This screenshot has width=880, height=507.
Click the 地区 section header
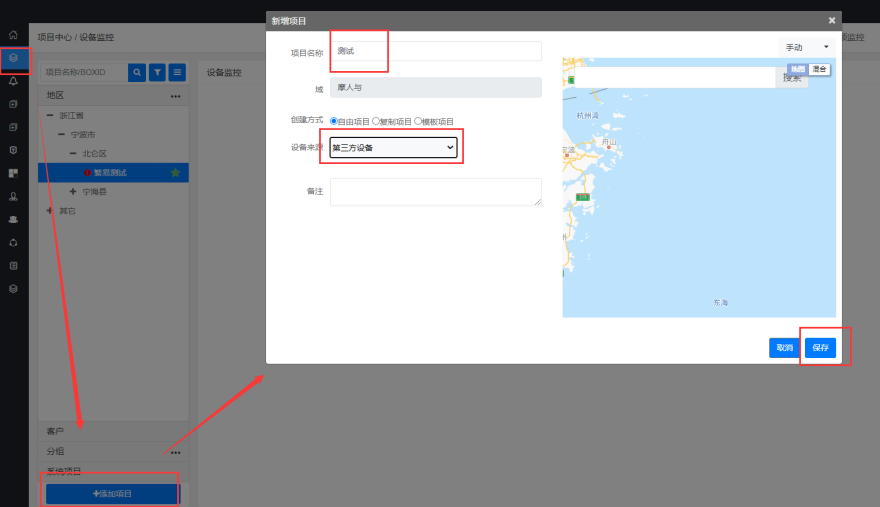click(113, 95)
